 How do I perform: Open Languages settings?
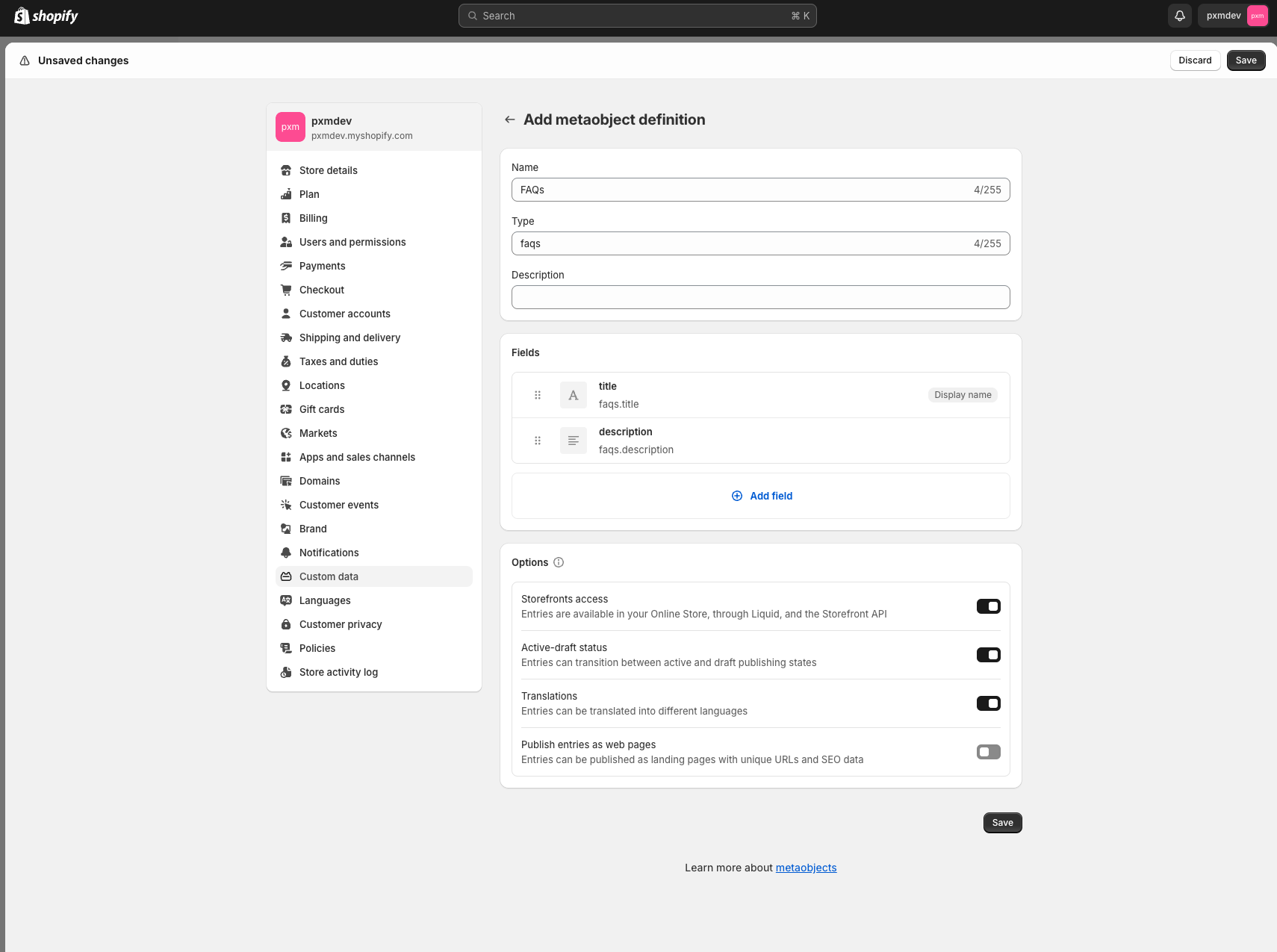[x=374, y=600]
